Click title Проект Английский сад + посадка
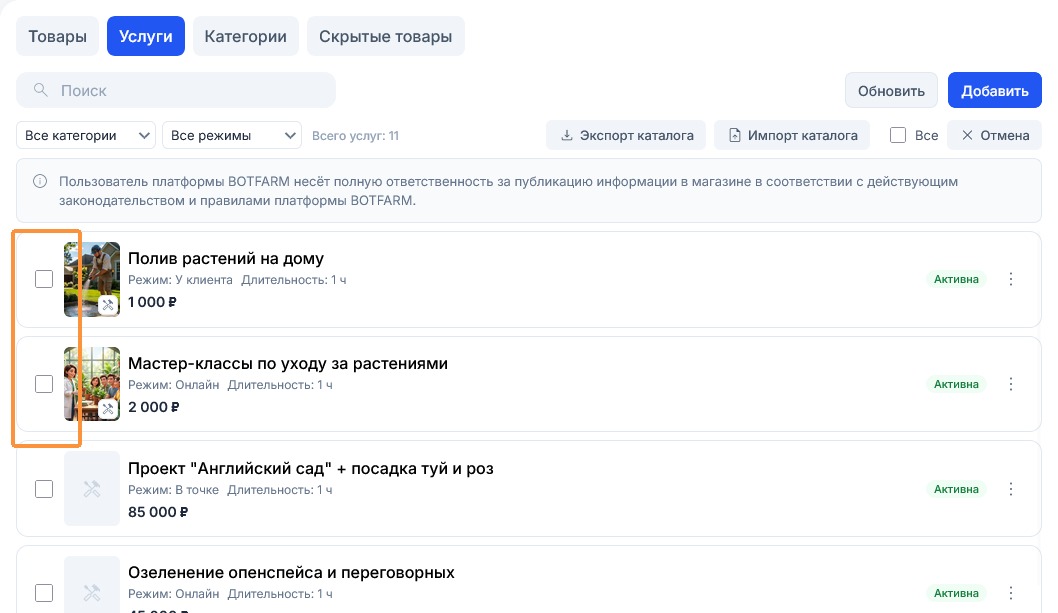The image size is (1058, 613). pyautogui.click(x=311, y=469)
